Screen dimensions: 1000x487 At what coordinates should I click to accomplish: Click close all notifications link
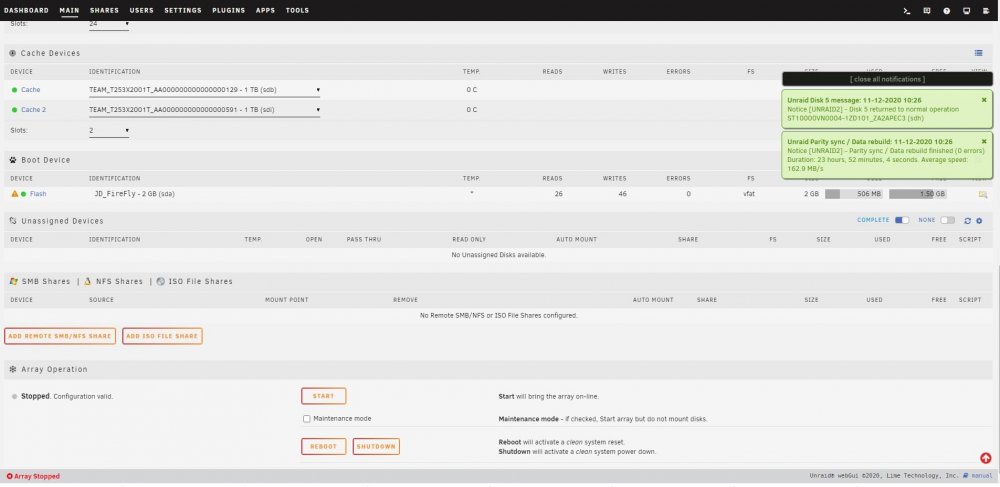tap(887, 79)
